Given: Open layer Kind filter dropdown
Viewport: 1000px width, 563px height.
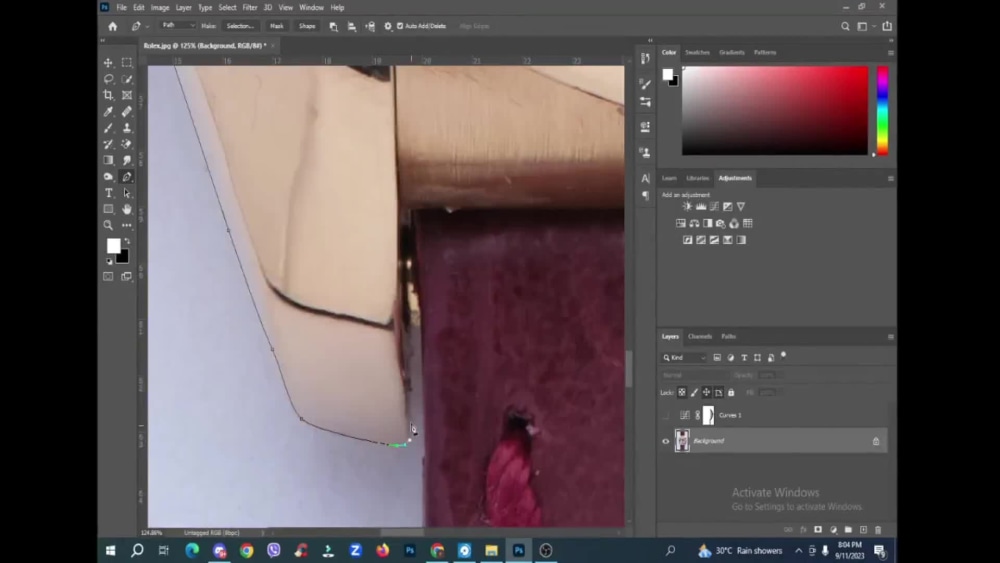Looking at the screenshot, I should coord(684,358).
